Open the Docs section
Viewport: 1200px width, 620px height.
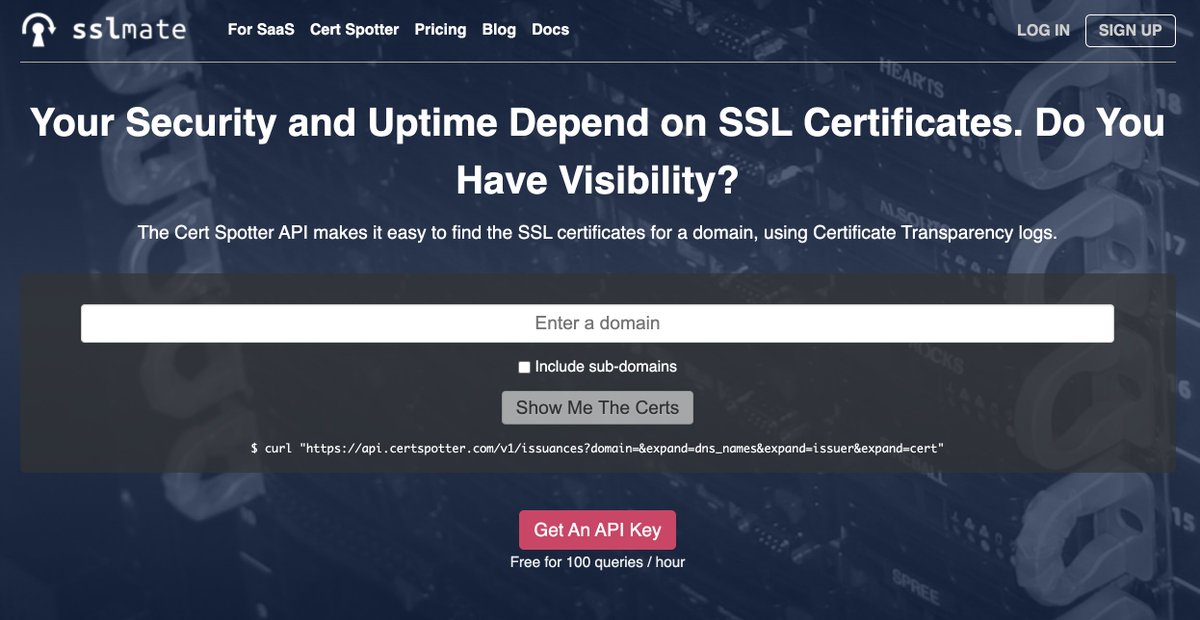point(549,30)
